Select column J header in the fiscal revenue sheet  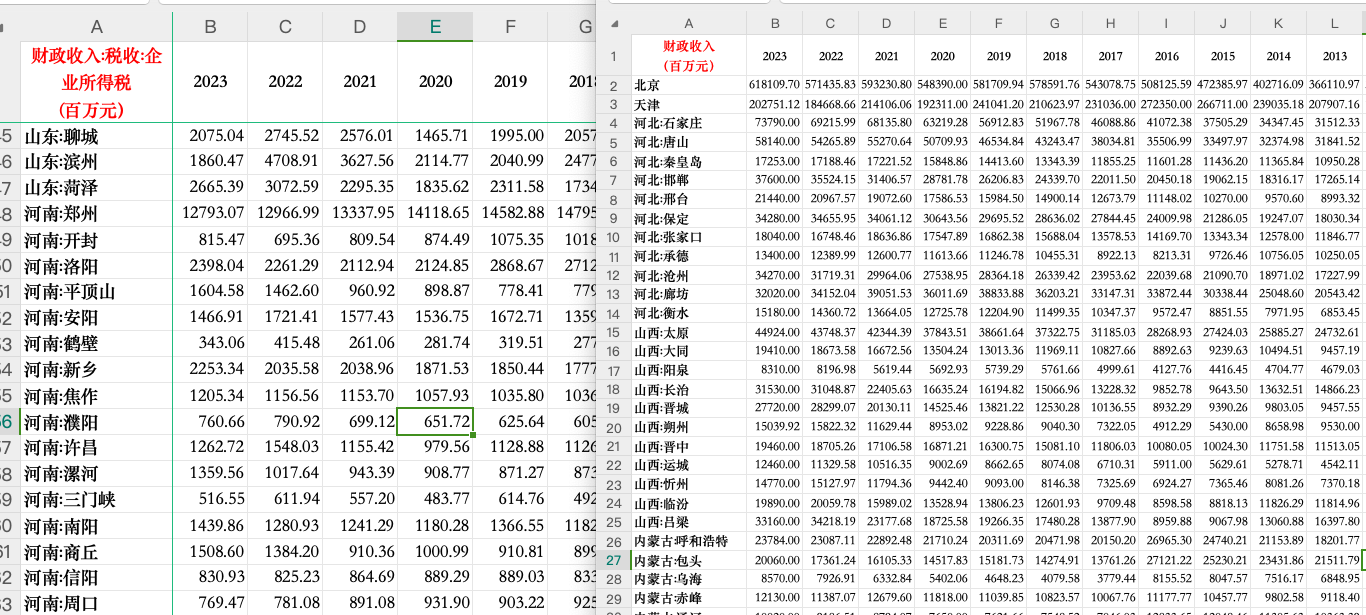(1222, 23)
